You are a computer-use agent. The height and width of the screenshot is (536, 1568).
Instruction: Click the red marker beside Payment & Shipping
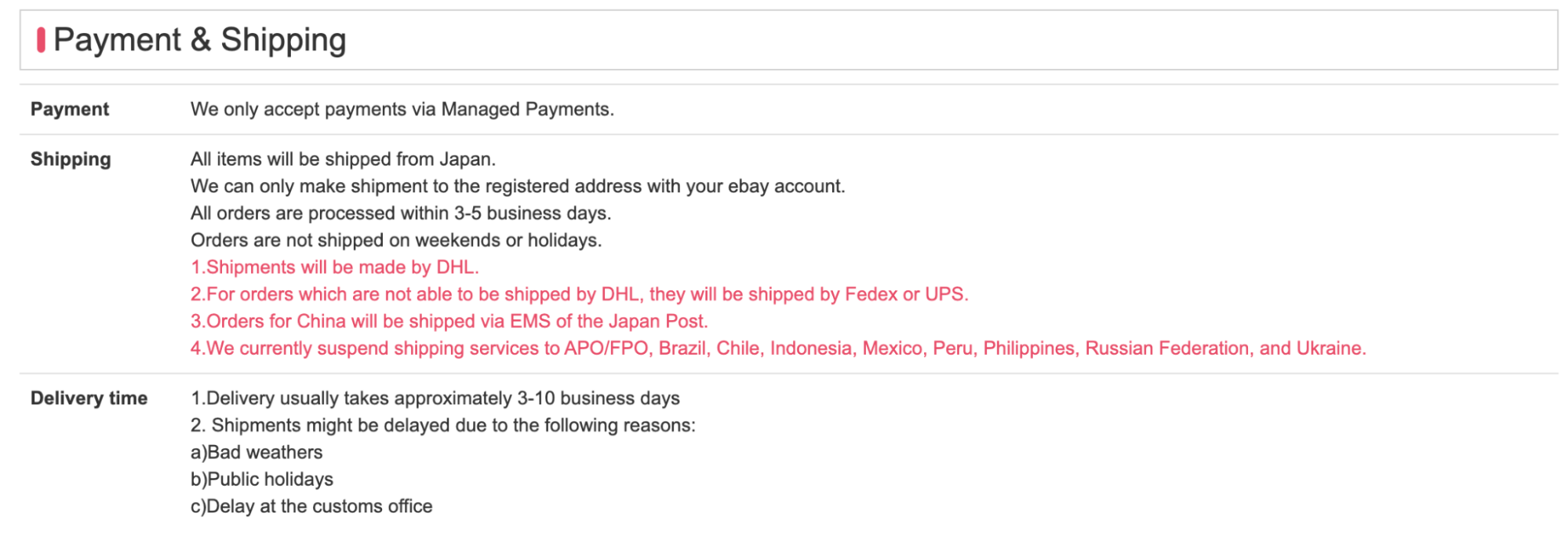[x=41, y=40]
